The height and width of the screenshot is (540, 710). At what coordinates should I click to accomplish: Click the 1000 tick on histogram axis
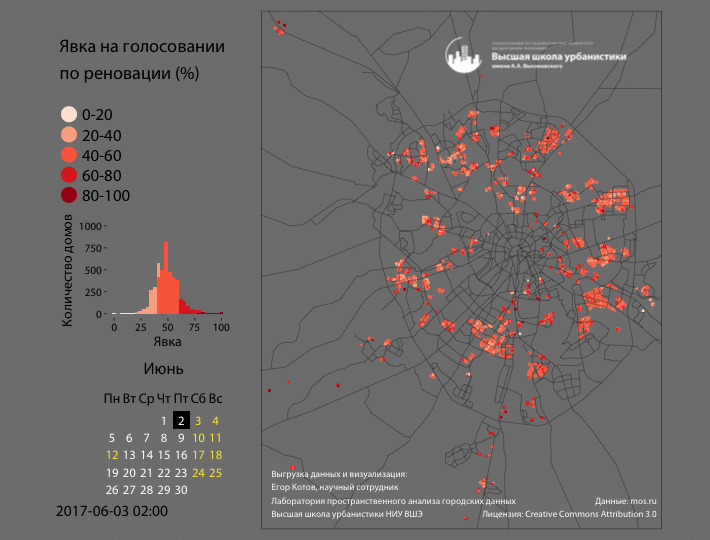click(x=90, y=226)
